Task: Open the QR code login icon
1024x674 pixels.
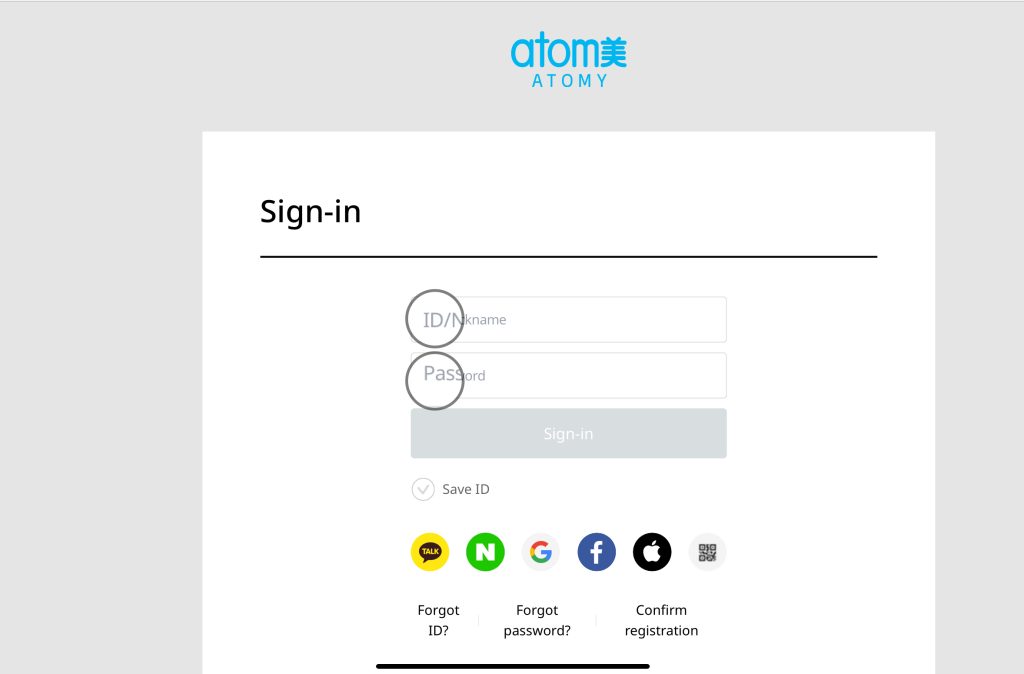Action: point(707,552)
